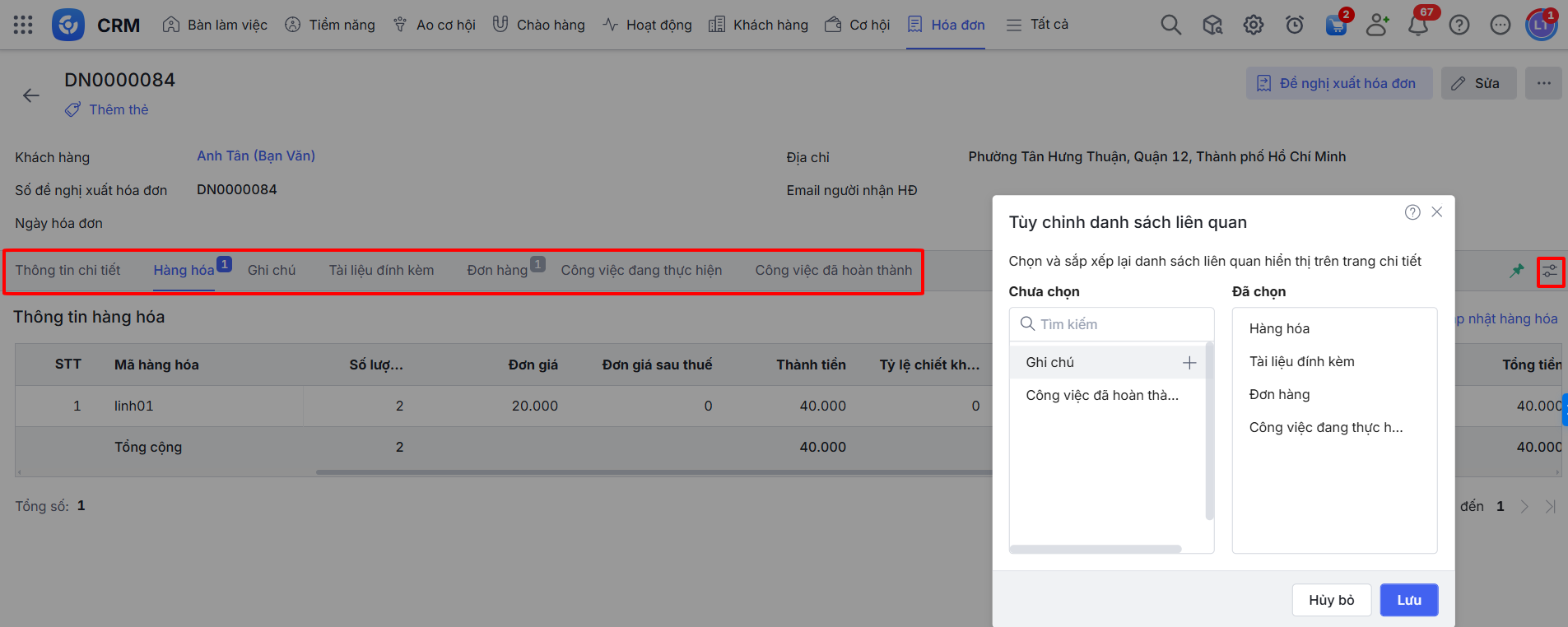Click the help question mark in header
The width and height of the screenshot is (1568, 627).
click(1459, 26)
